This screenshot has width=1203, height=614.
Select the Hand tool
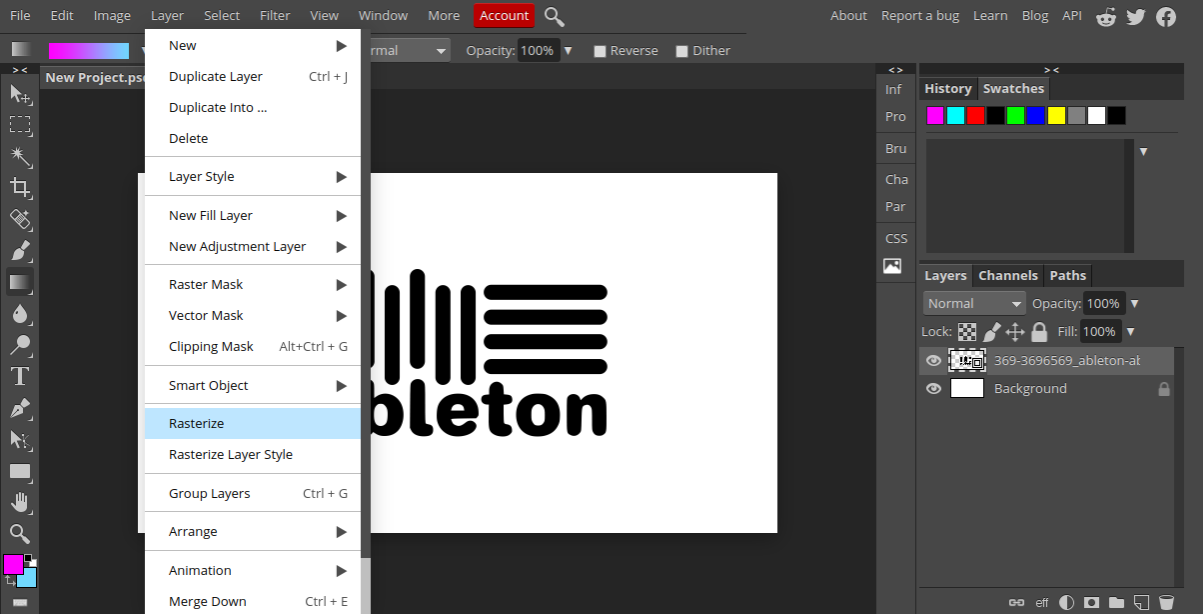[x=20, y=502]
